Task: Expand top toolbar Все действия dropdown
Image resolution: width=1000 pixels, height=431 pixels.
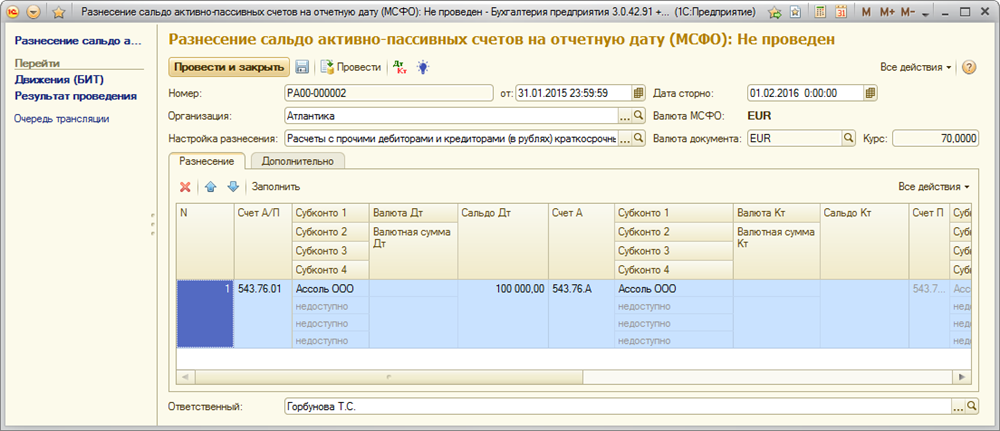Action: click(916, 67)
